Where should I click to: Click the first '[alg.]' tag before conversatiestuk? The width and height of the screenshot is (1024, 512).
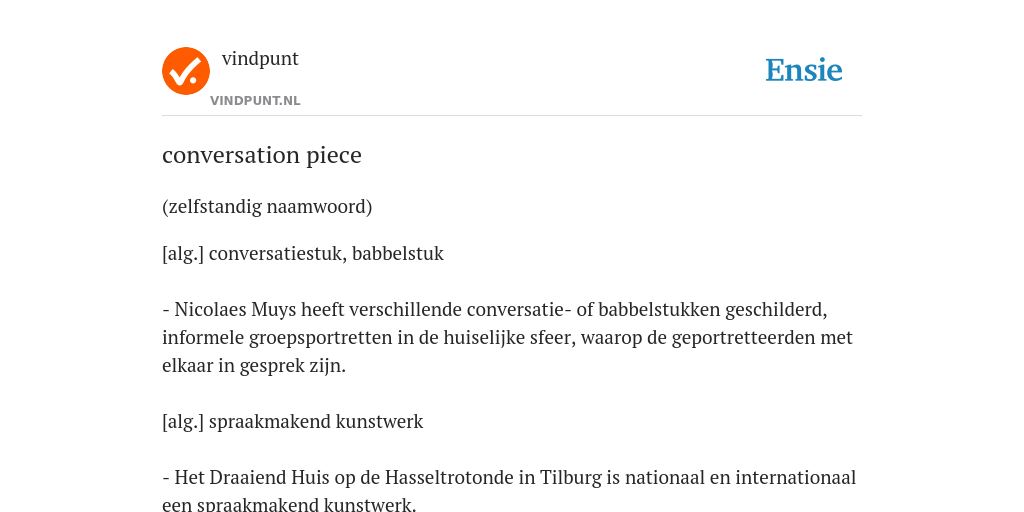coord(183,253)
